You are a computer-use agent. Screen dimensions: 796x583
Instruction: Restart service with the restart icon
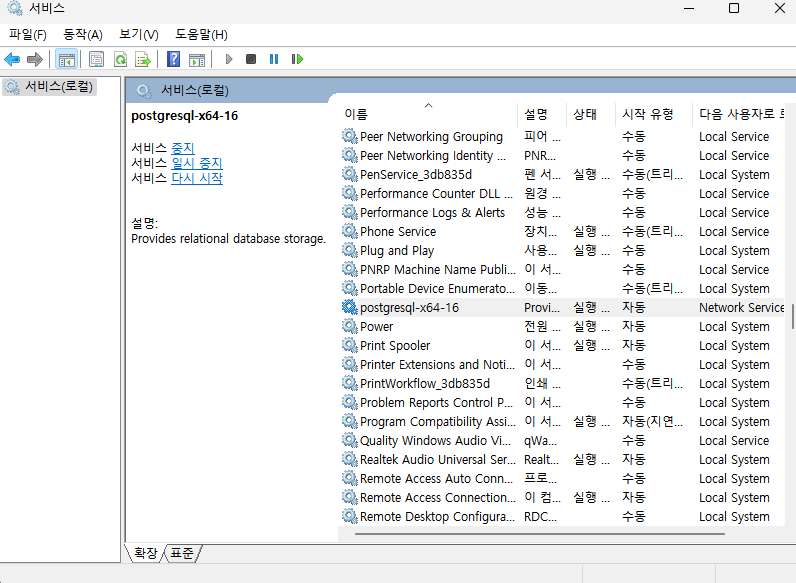point(297,59)
